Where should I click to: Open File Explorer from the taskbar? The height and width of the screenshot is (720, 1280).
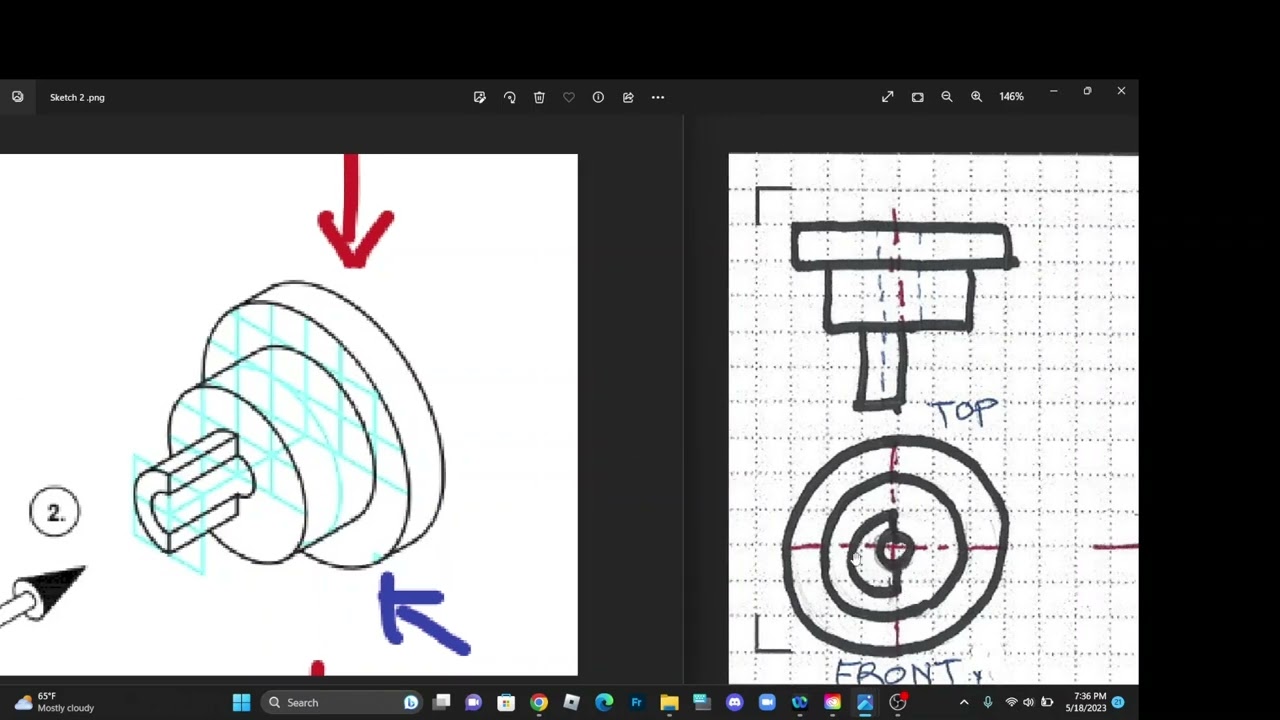[x=669, y=702]
